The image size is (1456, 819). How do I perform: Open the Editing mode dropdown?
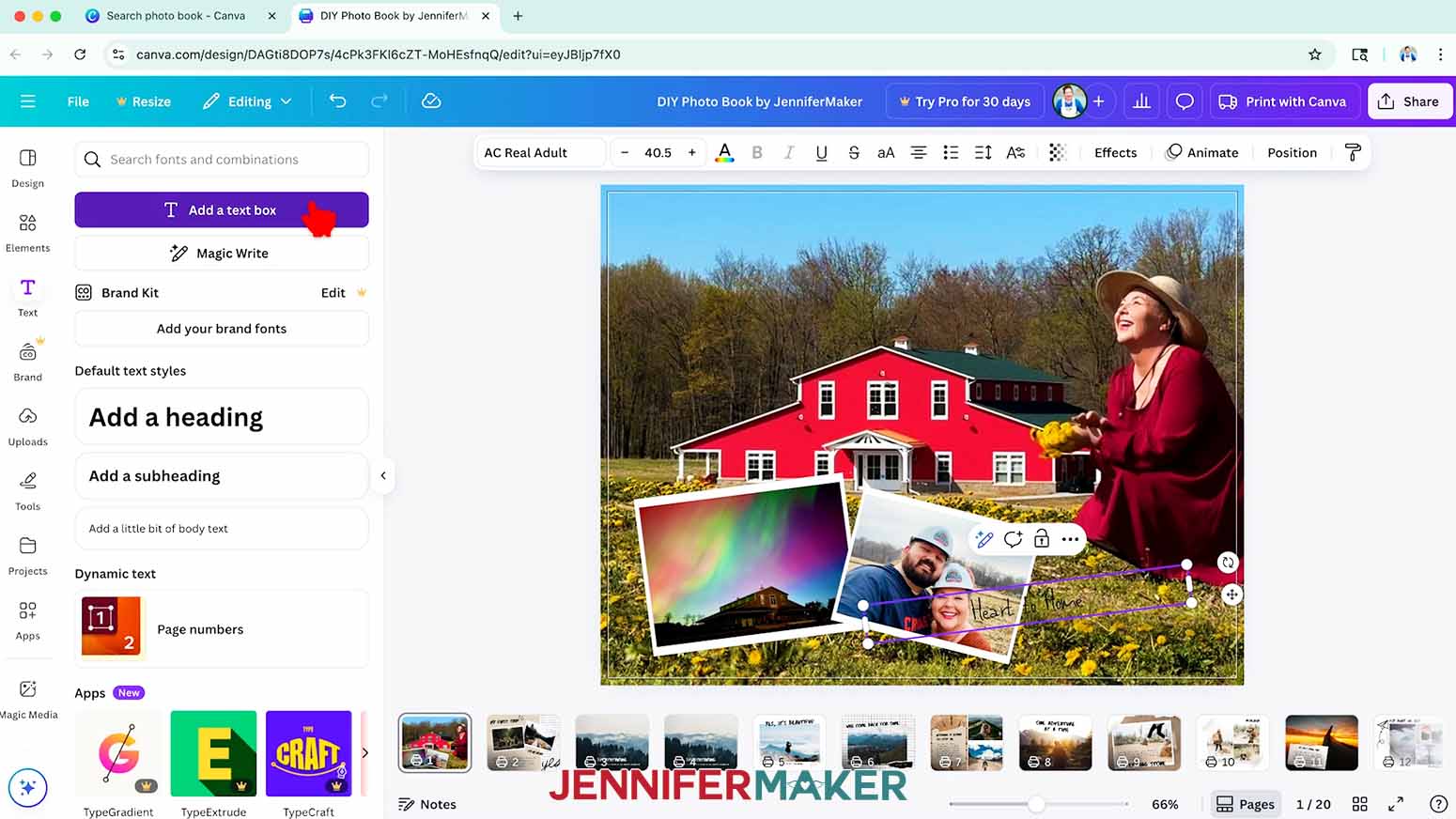click(247, 101)
